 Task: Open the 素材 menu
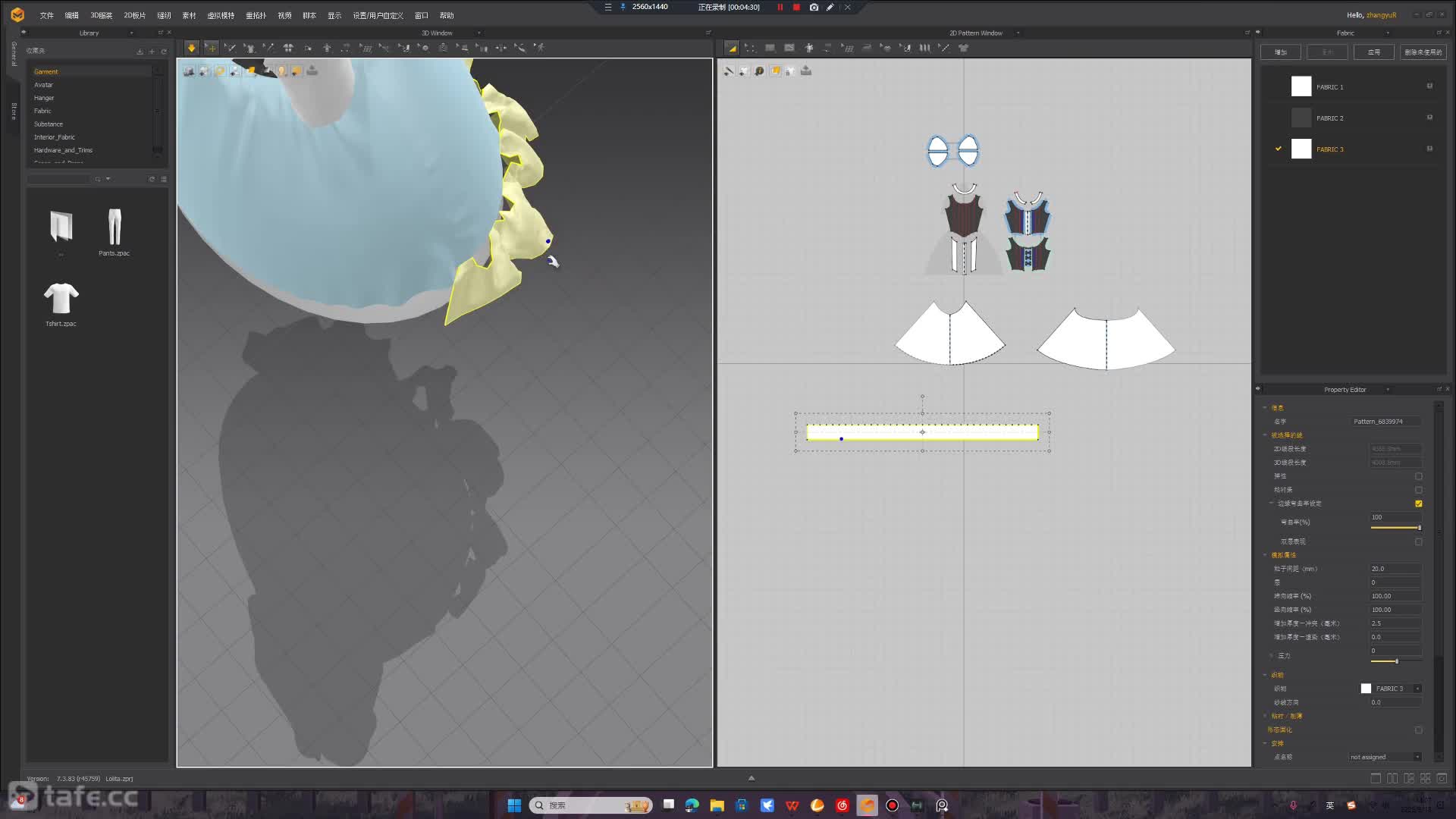pos(189,15)
